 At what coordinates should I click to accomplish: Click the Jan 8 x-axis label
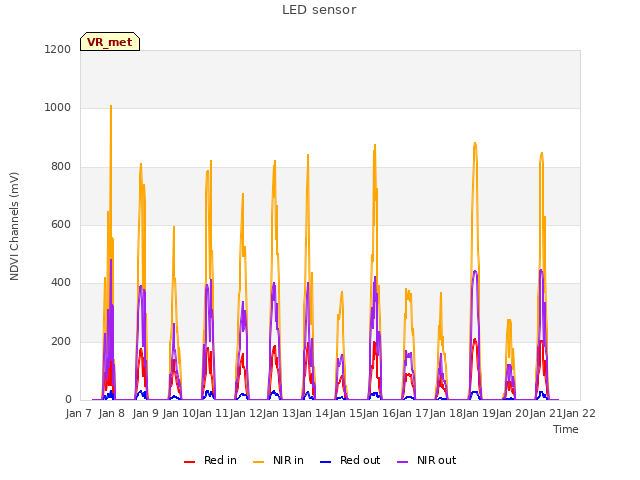(x=111, y=413)
